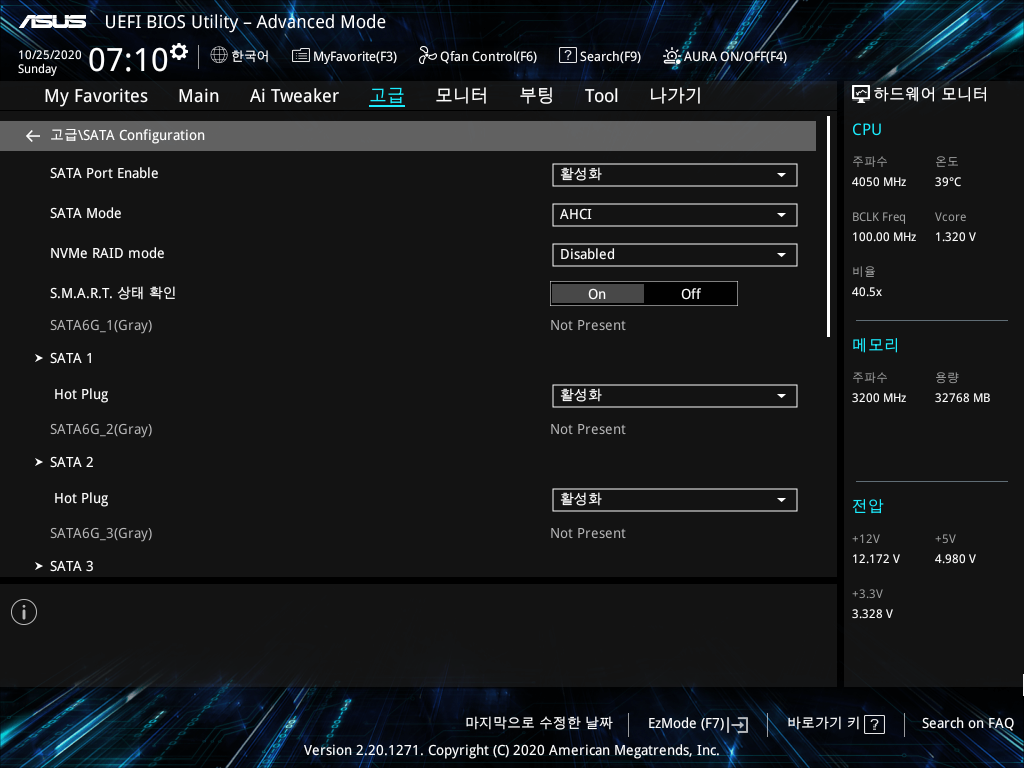Turn S.M.A.R.T. status check On
Screen dimensions: 1024x768
click(x=598, y=294)
